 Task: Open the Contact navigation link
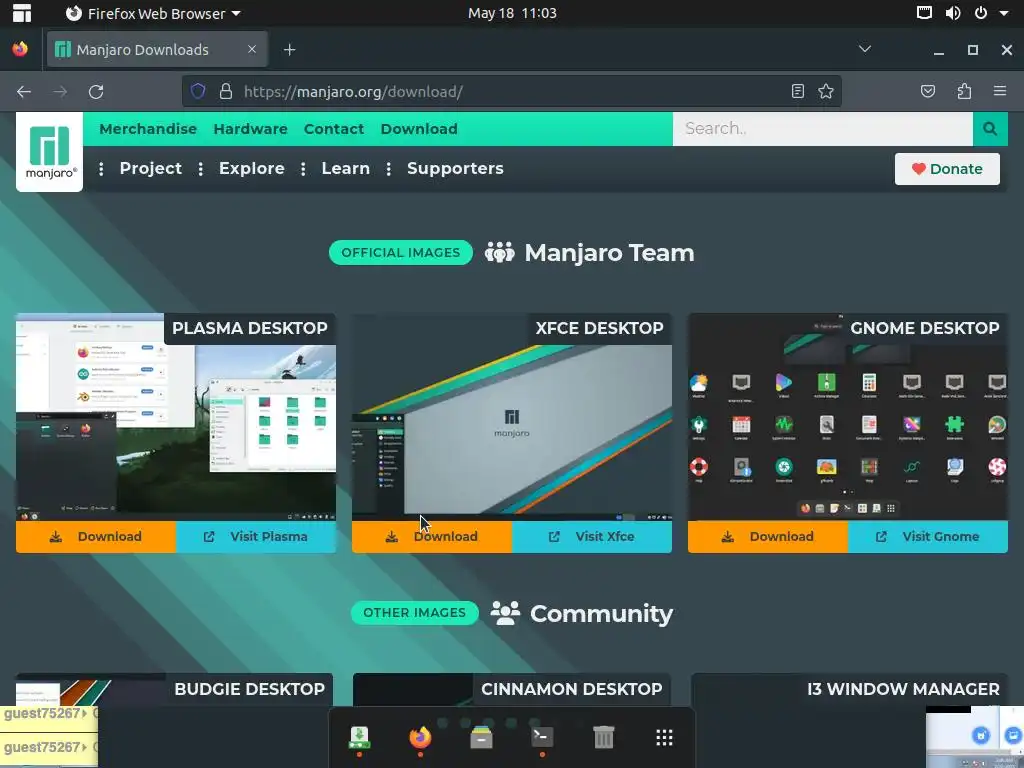click(334, 129)
